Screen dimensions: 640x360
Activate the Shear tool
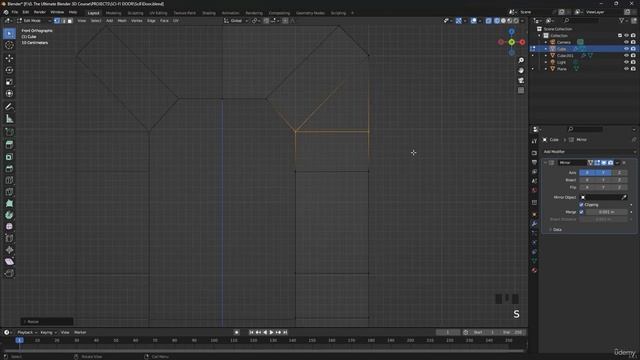pos(9,262)
